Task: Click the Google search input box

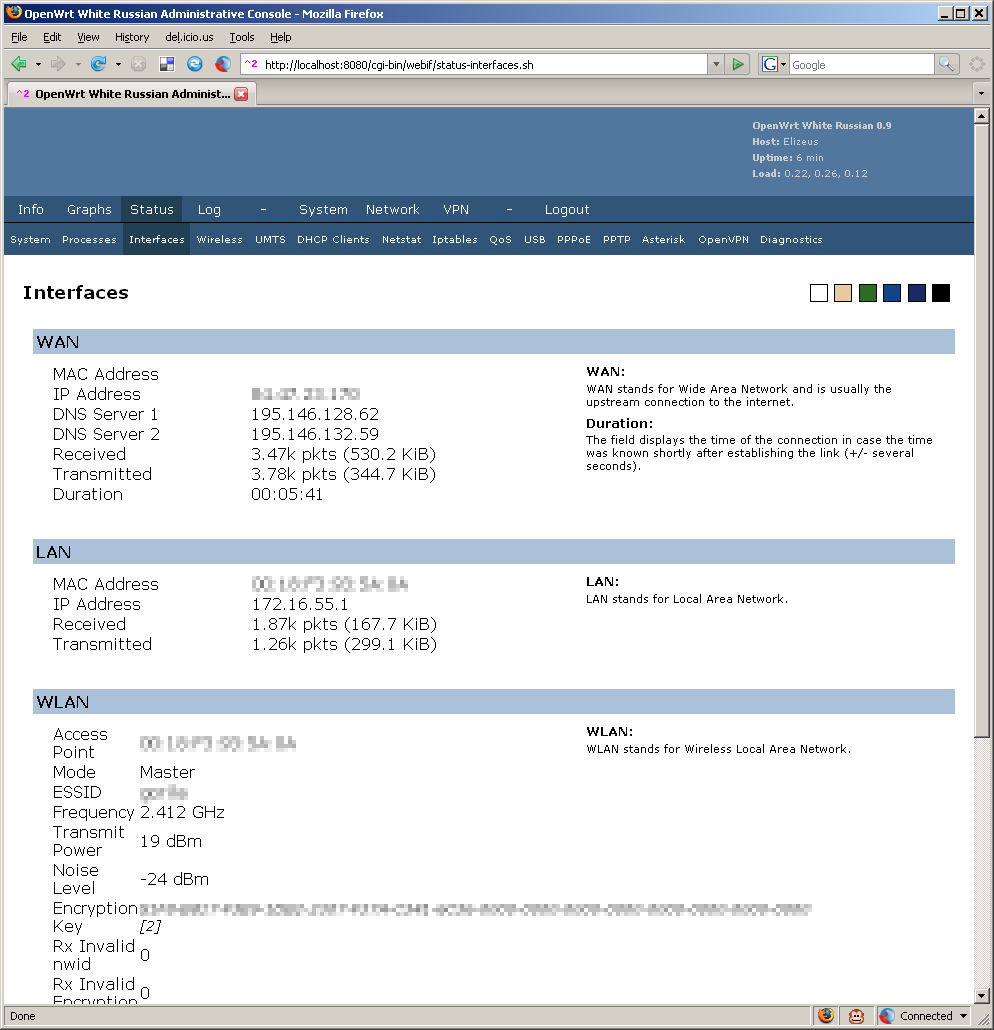Action: [x=861, y=64]
